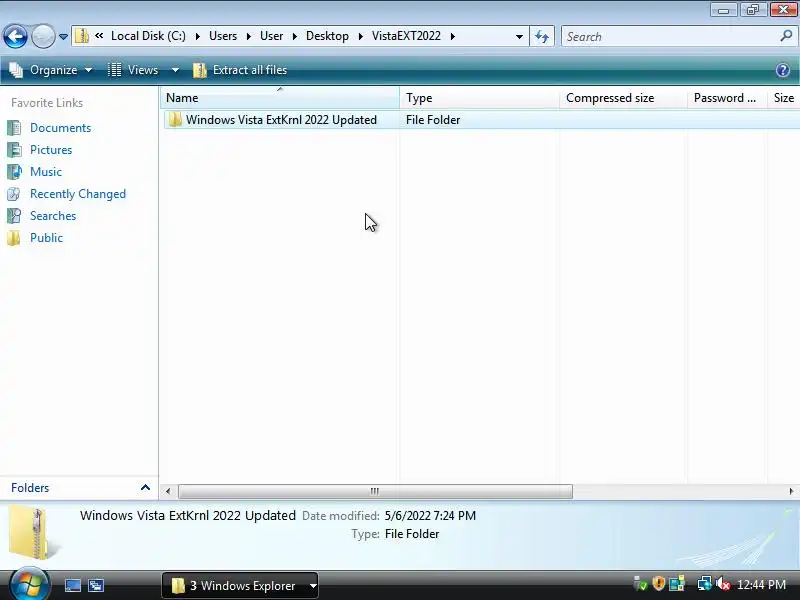Expand the Folders pane chevron

point(145,487)
